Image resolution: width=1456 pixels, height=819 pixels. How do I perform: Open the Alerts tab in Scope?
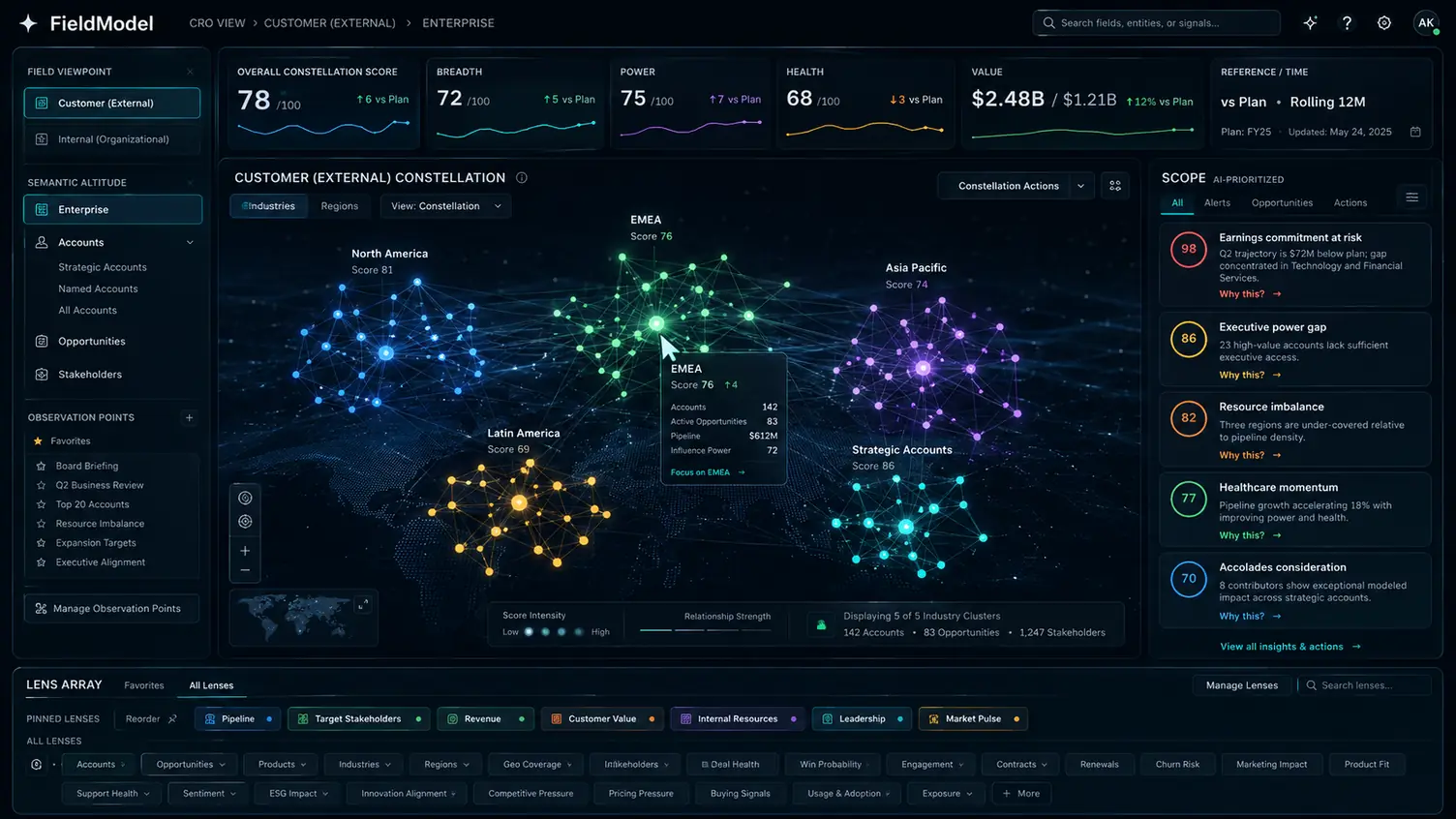click(1217, 203)
